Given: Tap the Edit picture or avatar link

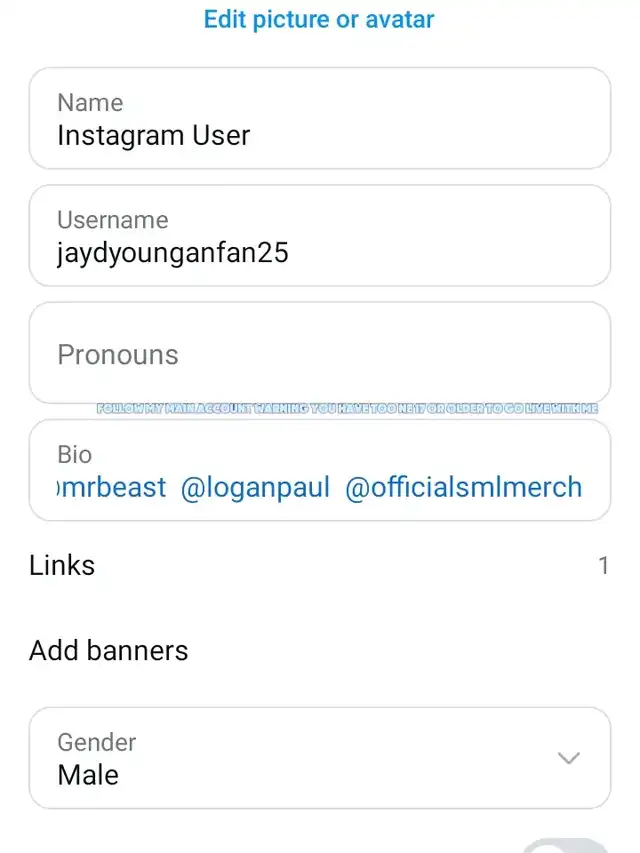Looking at the screenshot, I should click(x=319, y=19).
